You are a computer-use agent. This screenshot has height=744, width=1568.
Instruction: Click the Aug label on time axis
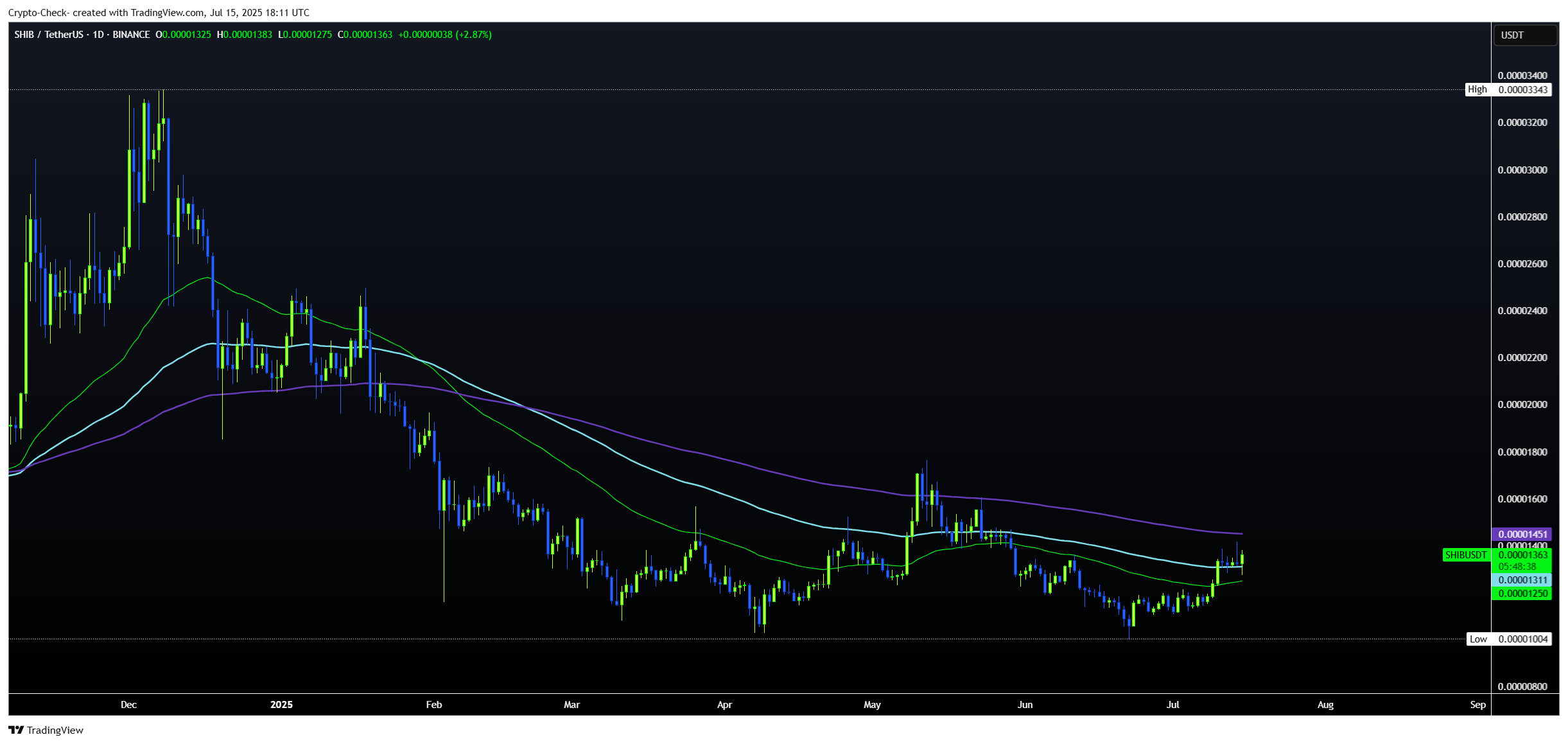tap(1325, 705)
